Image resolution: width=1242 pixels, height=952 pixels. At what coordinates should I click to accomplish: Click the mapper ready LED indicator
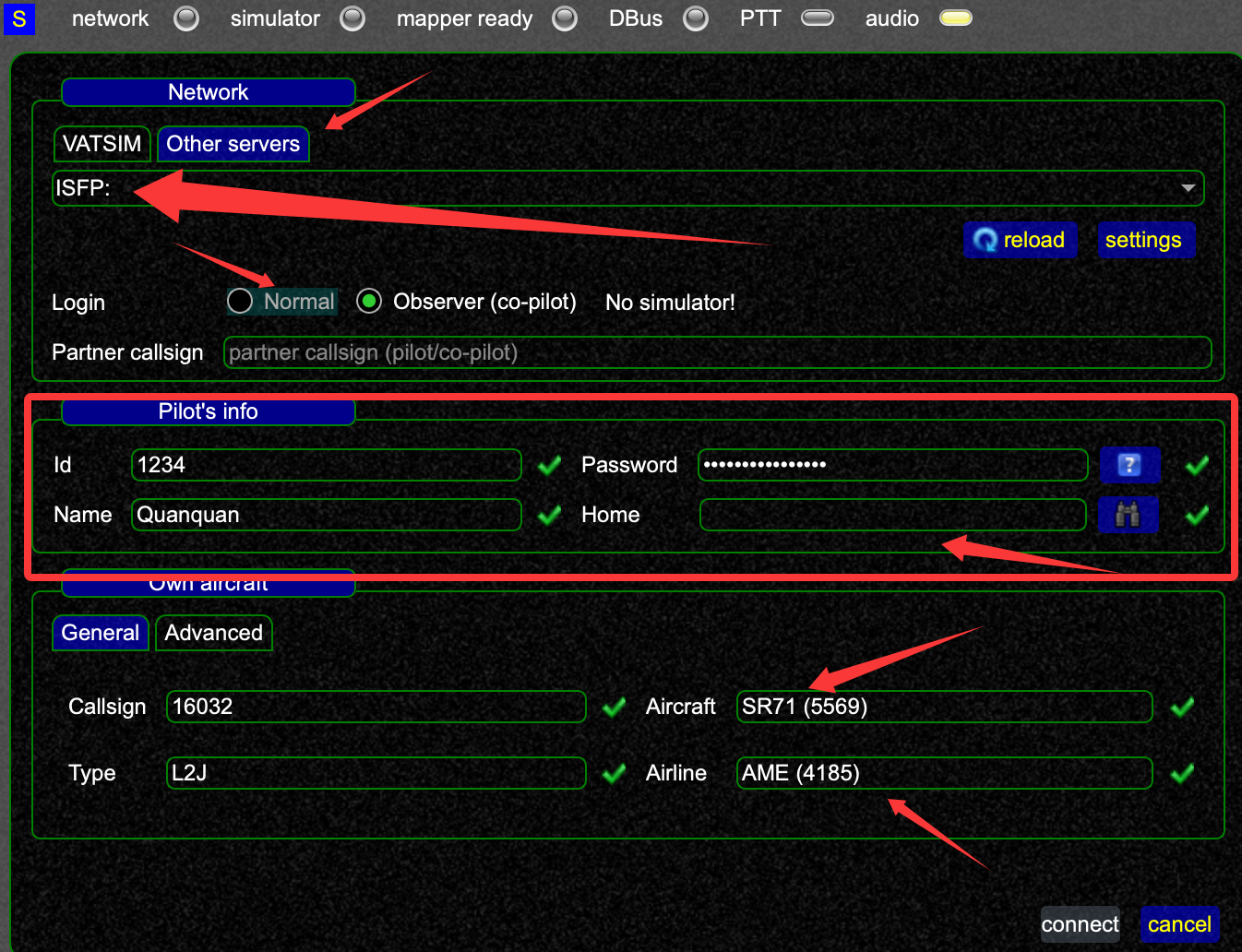[x=565, y=18]
